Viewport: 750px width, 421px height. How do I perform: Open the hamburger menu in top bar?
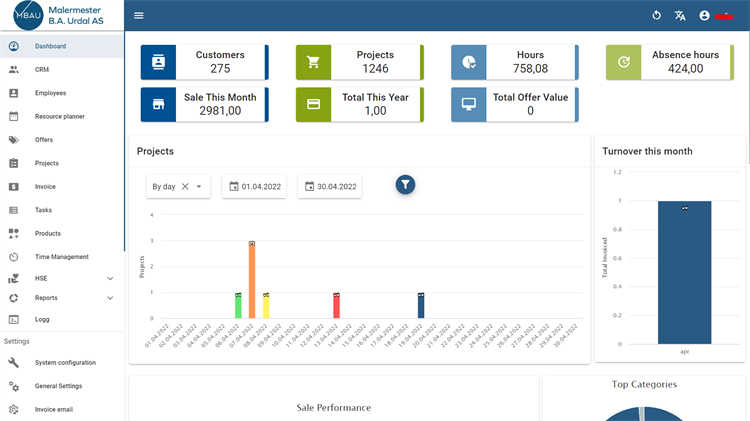pos(139,15)
